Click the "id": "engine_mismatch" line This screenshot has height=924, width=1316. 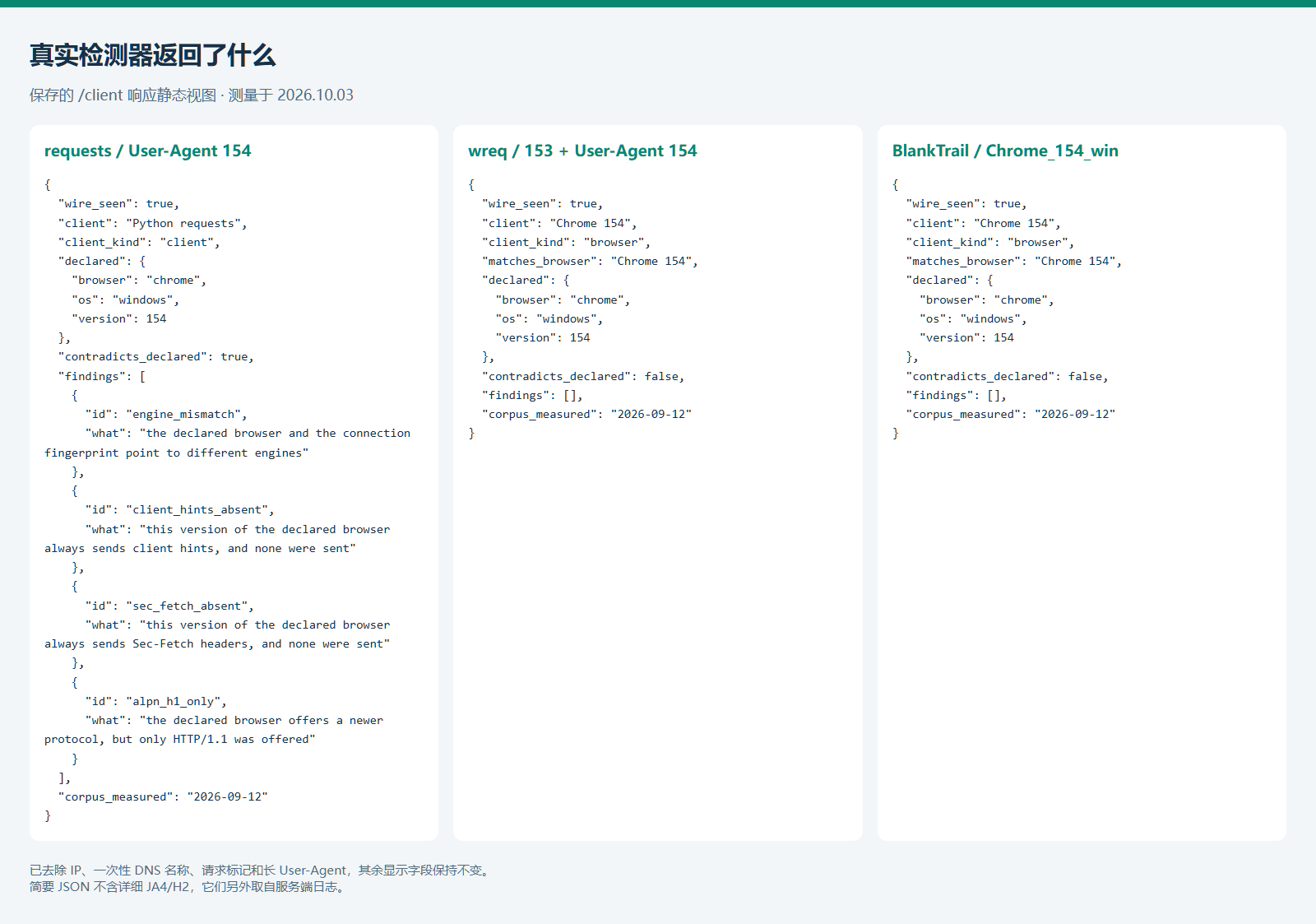click(x=166, y=414)
